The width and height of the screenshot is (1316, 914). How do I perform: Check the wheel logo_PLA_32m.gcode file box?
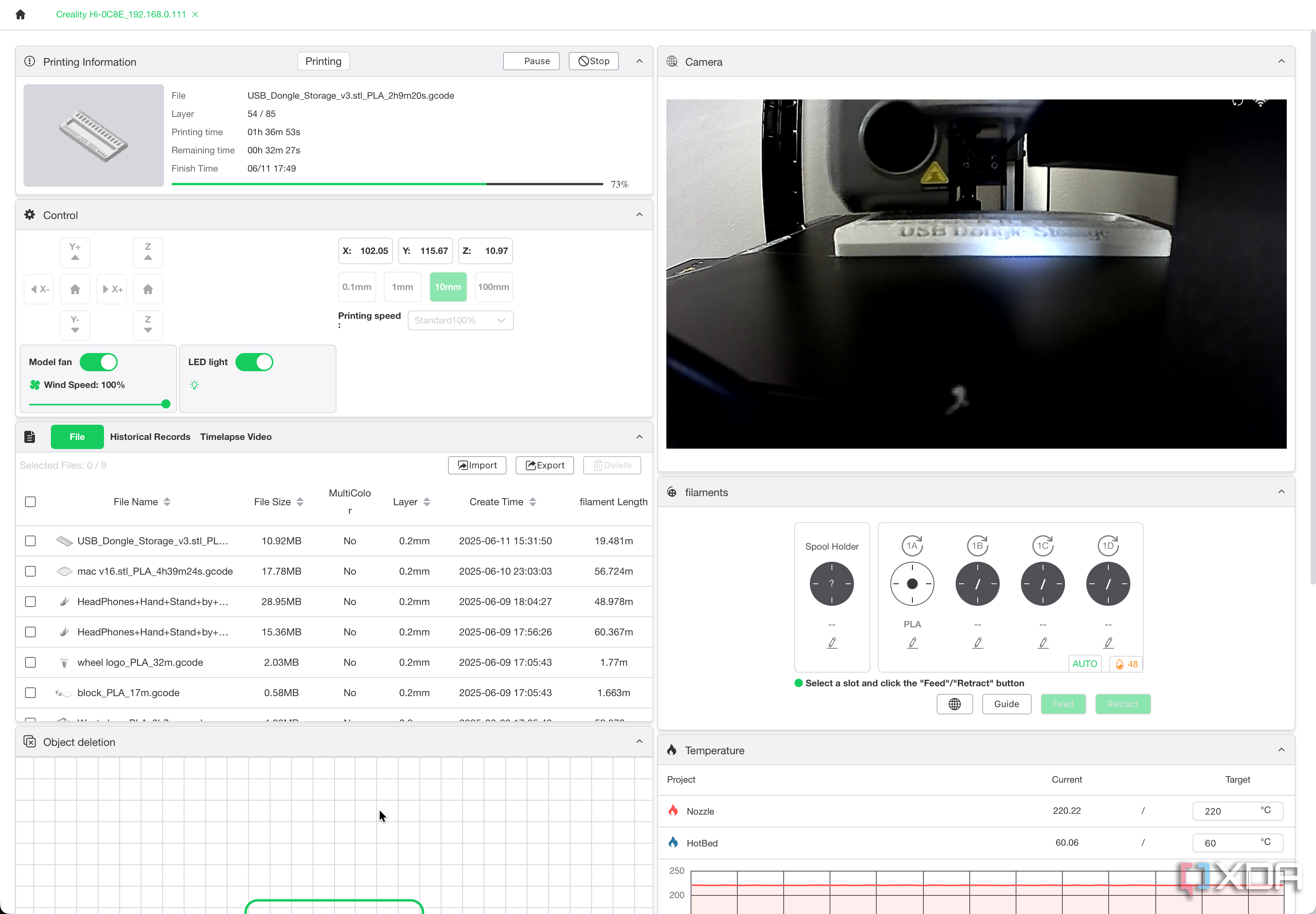tap(30, 662)
